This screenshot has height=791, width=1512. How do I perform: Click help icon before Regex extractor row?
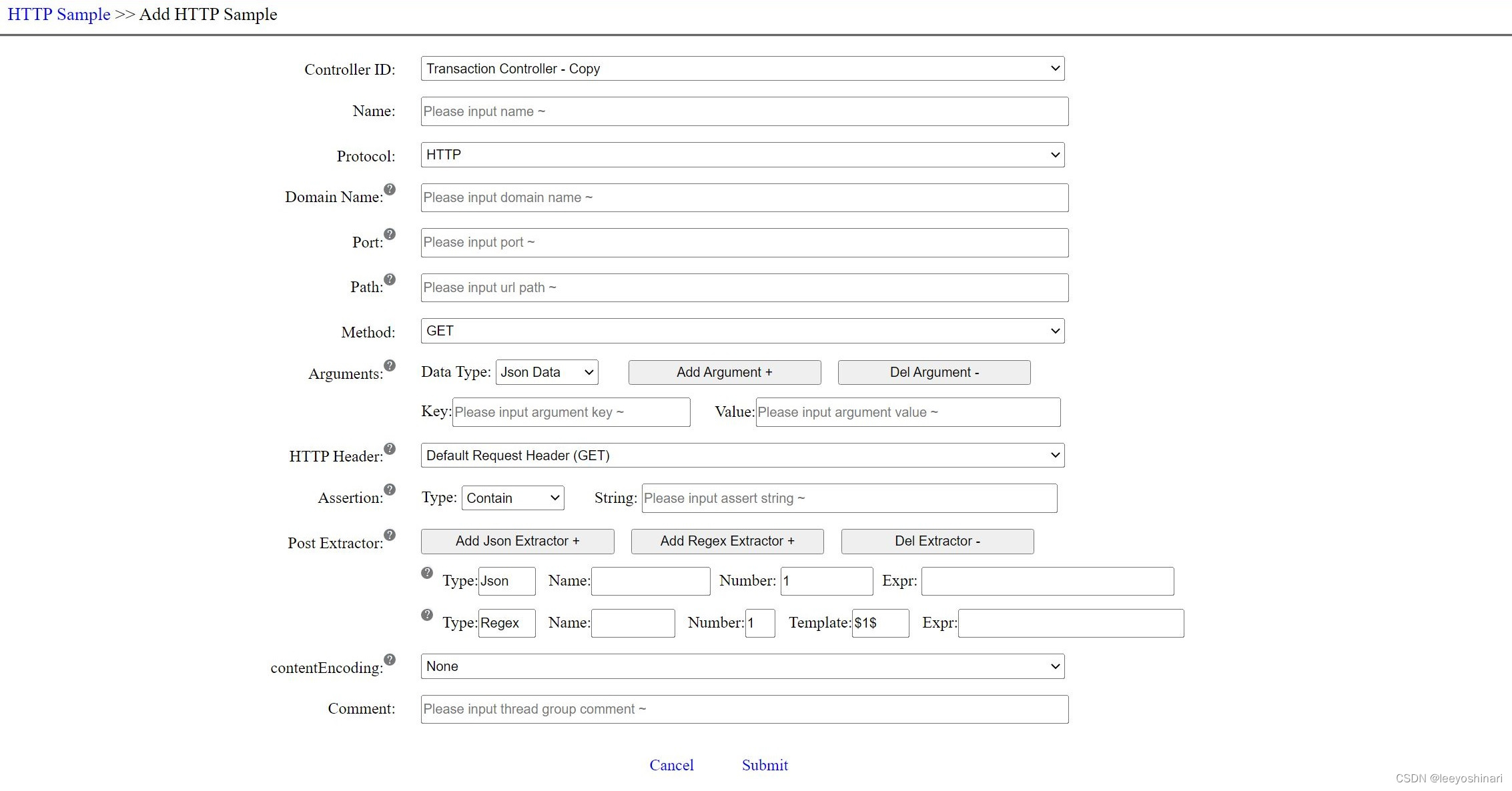click(x=427, y=615)
